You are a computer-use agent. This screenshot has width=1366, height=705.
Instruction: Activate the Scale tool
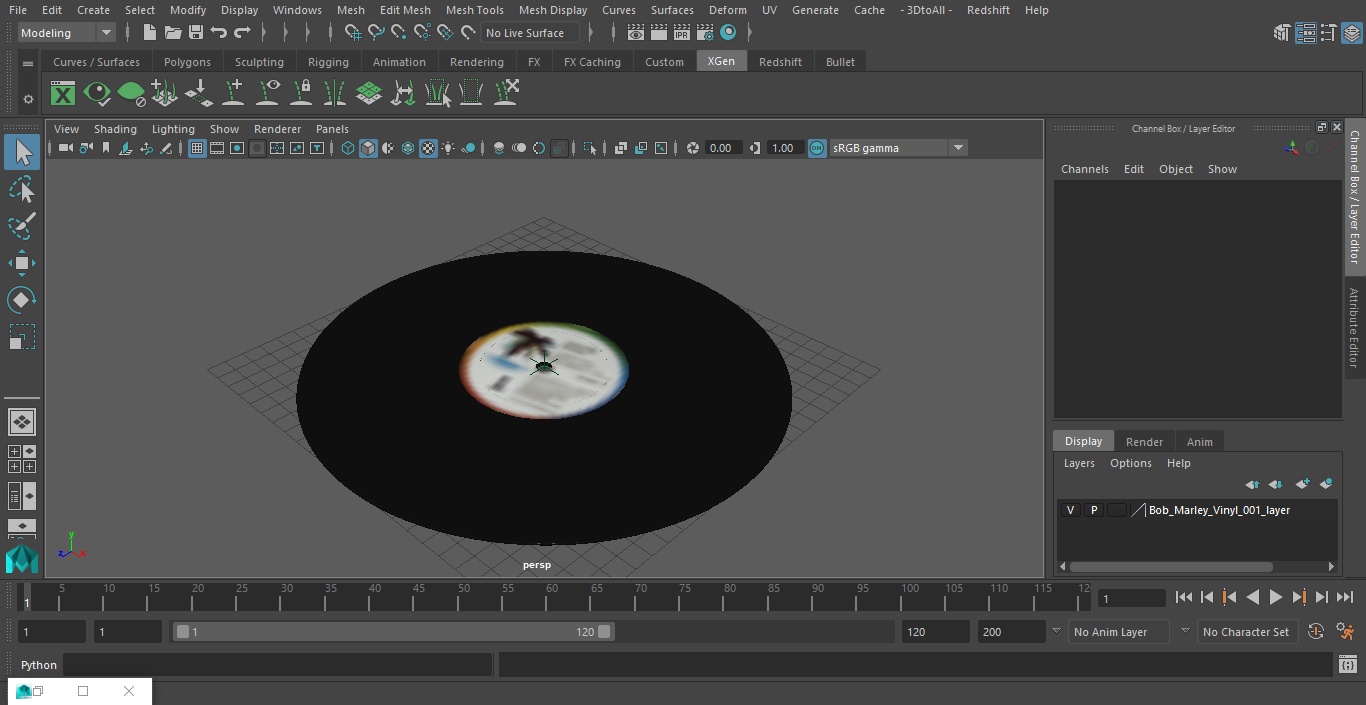(x=22, y=337)
